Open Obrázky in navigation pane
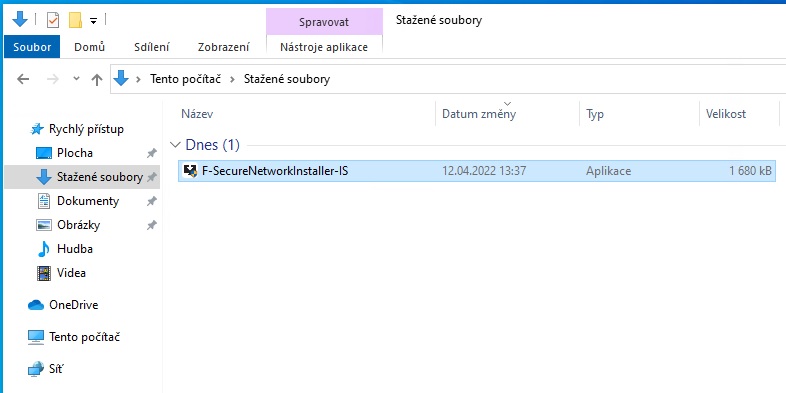This screenshot has height=393, width=786. [x=78, y=225]
